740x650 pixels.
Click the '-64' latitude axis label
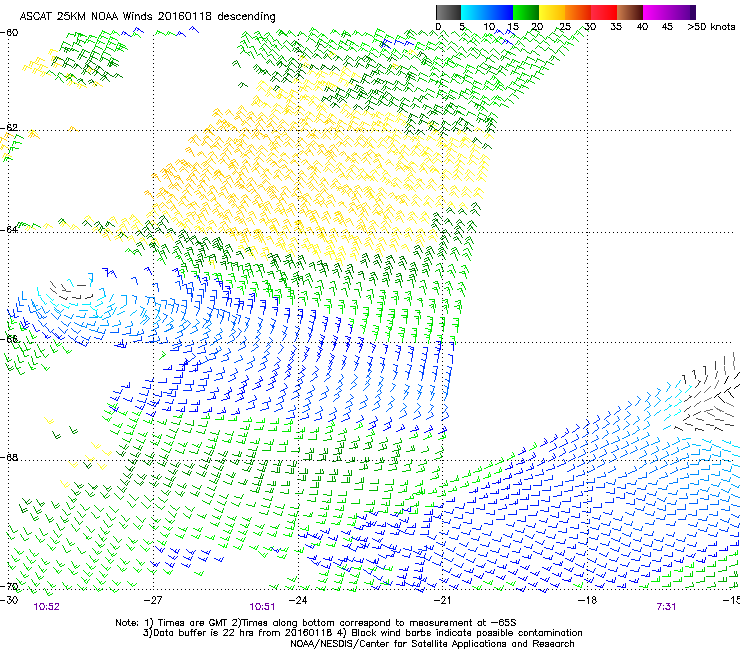9,229
